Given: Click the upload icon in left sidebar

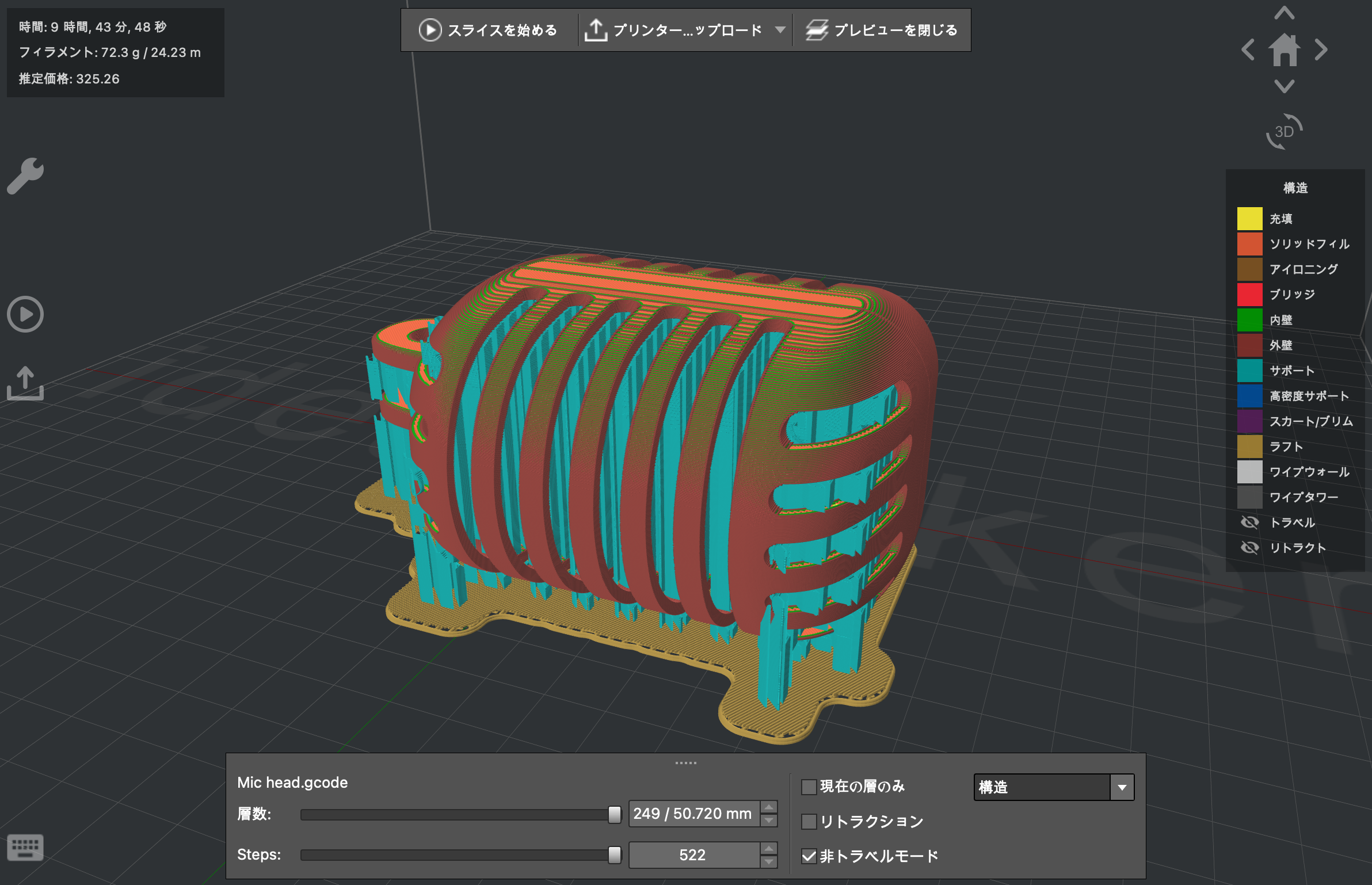Looking at the screenshot, I should [25, 383].
